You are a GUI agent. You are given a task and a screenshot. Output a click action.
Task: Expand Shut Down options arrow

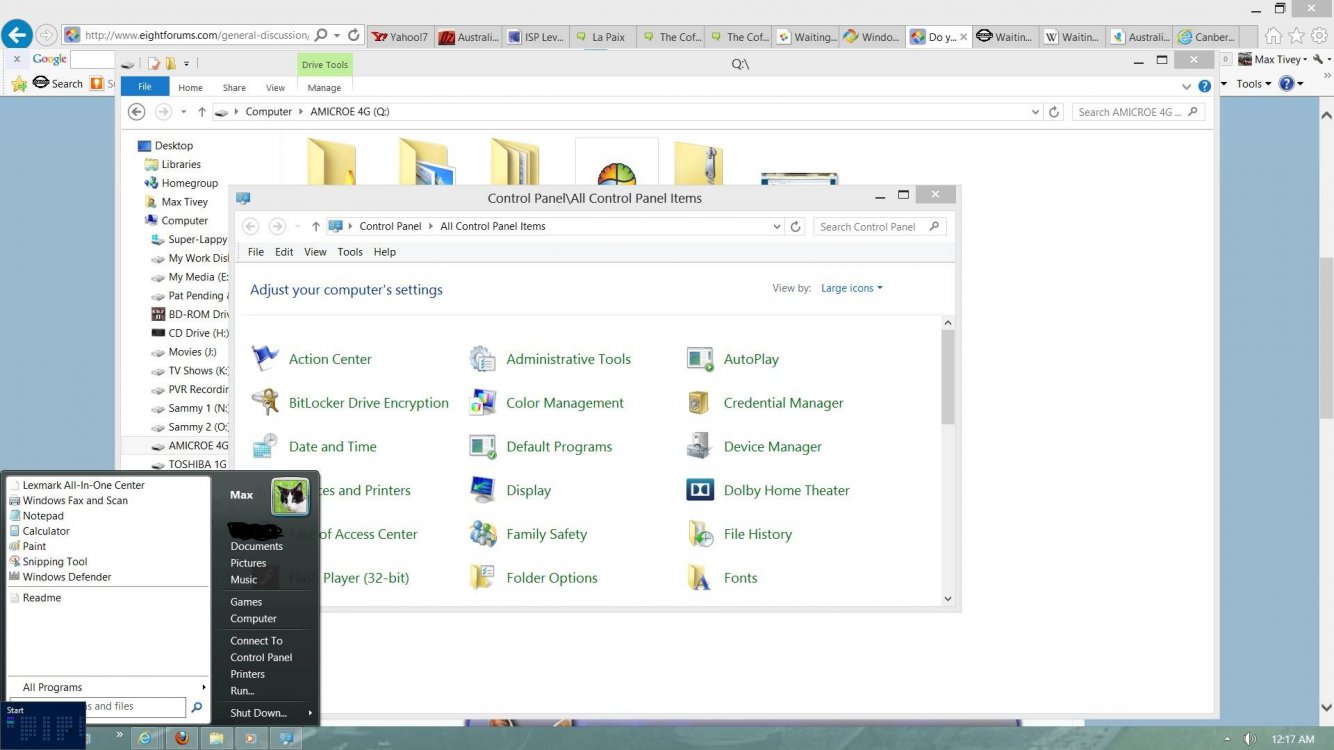tap(310, 713)
